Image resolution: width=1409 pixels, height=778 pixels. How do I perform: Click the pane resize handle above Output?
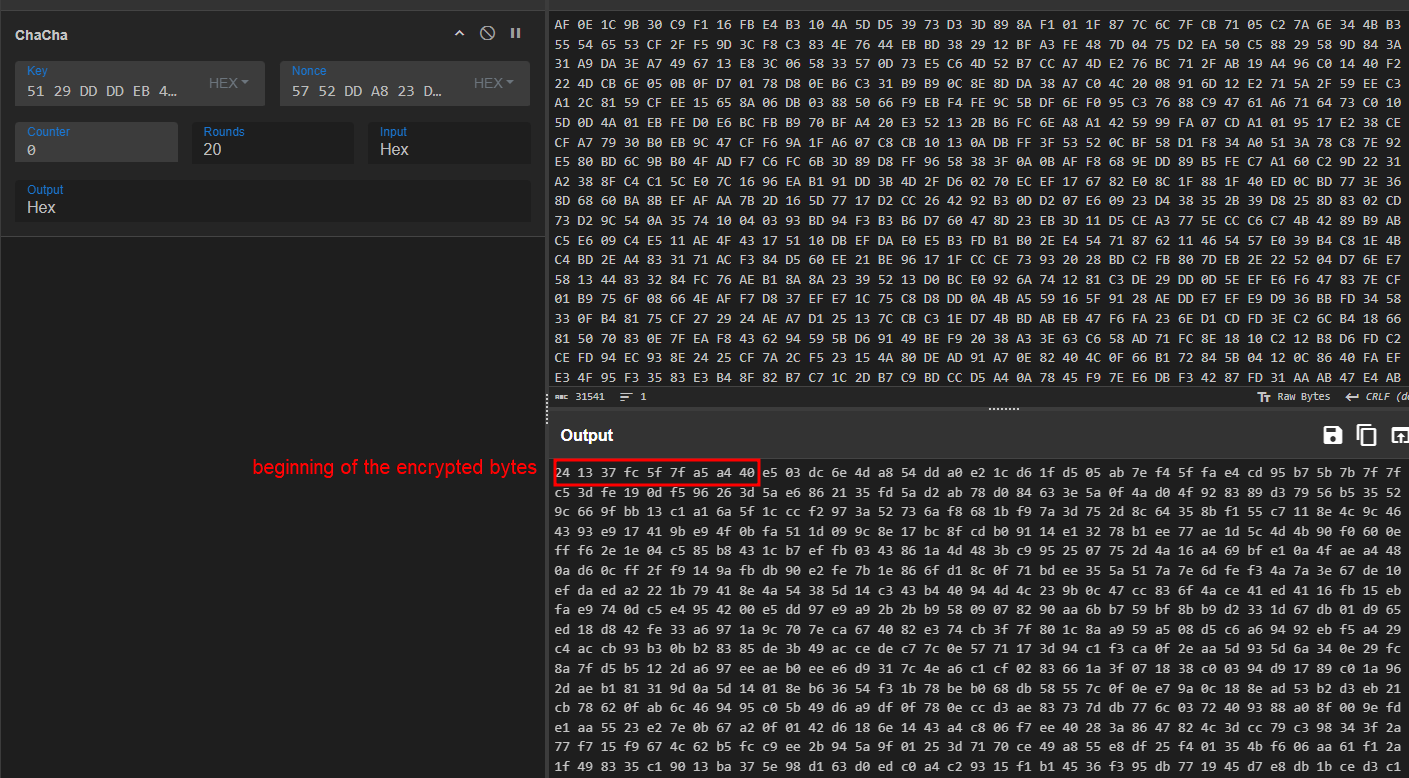(x=1003, y=409)
